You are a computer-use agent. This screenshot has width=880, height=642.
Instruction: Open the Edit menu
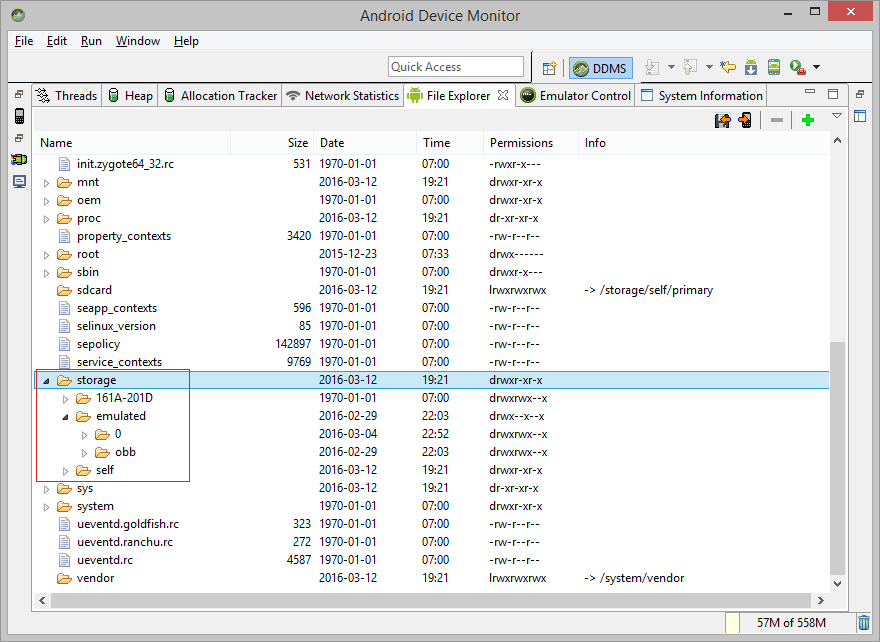pos(57,41)
